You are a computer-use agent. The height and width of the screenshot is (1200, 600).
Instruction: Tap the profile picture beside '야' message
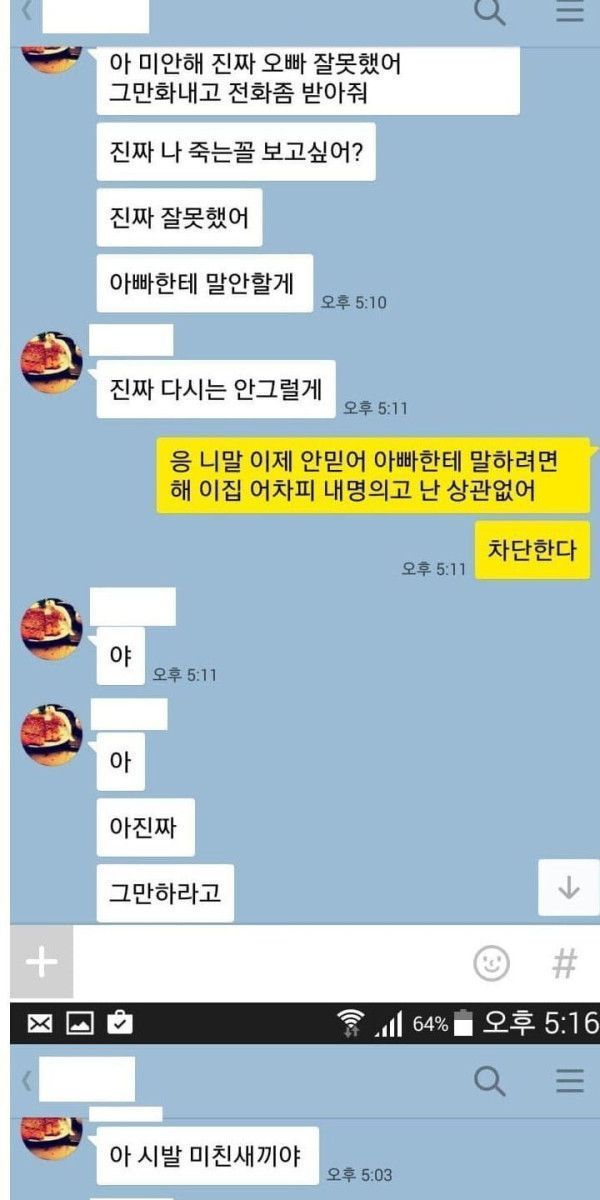(x=52, y=629)
